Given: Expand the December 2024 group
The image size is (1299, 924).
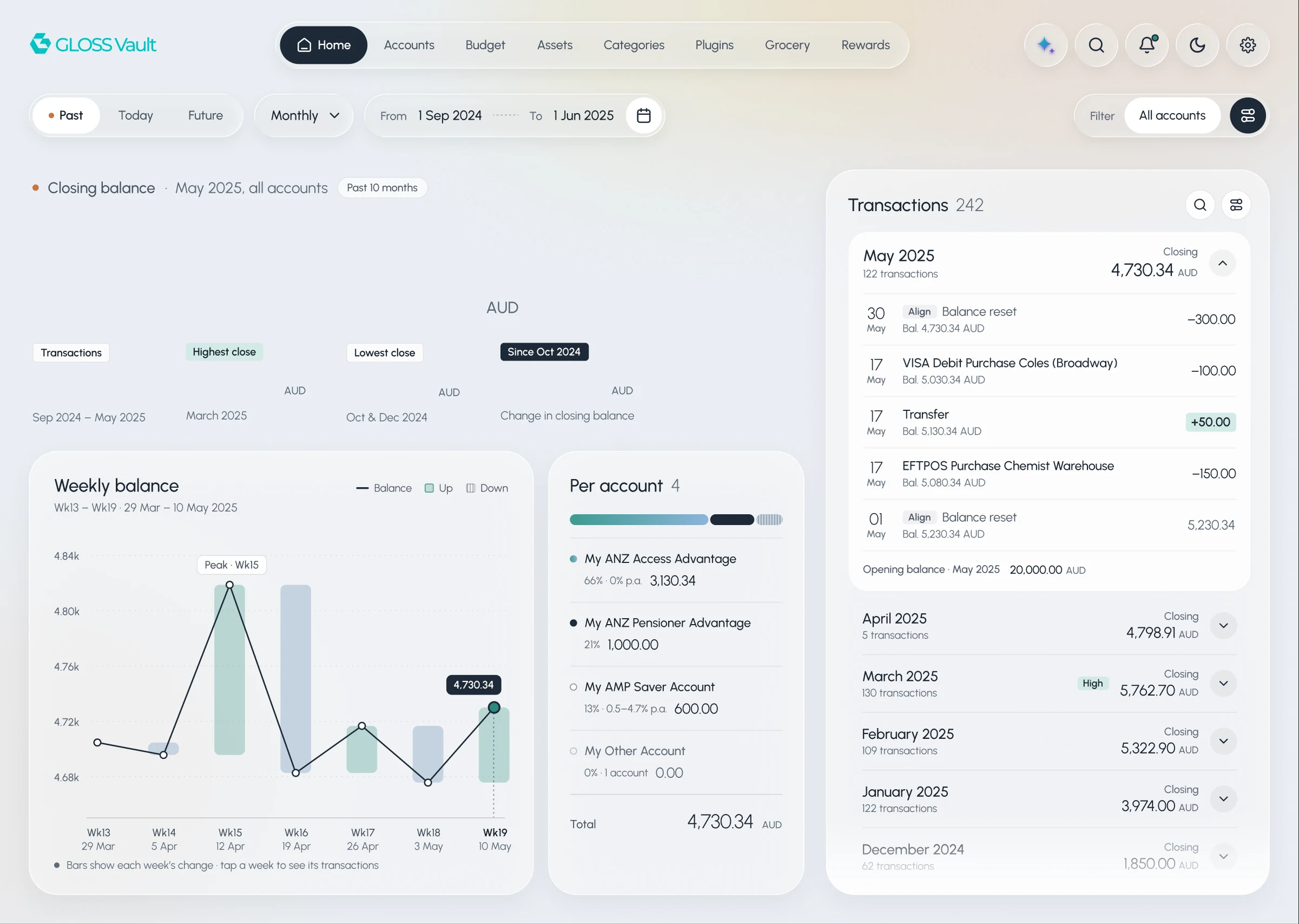Looking at the screenshot, I should (1223, 857).
